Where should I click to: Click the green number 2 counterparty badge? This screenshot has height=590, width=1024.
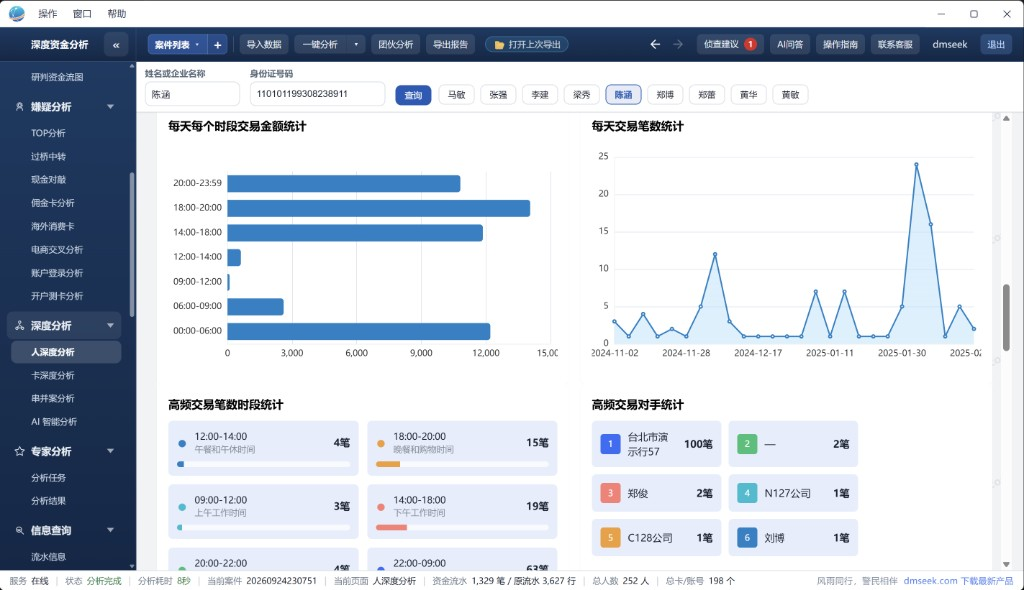747,444
